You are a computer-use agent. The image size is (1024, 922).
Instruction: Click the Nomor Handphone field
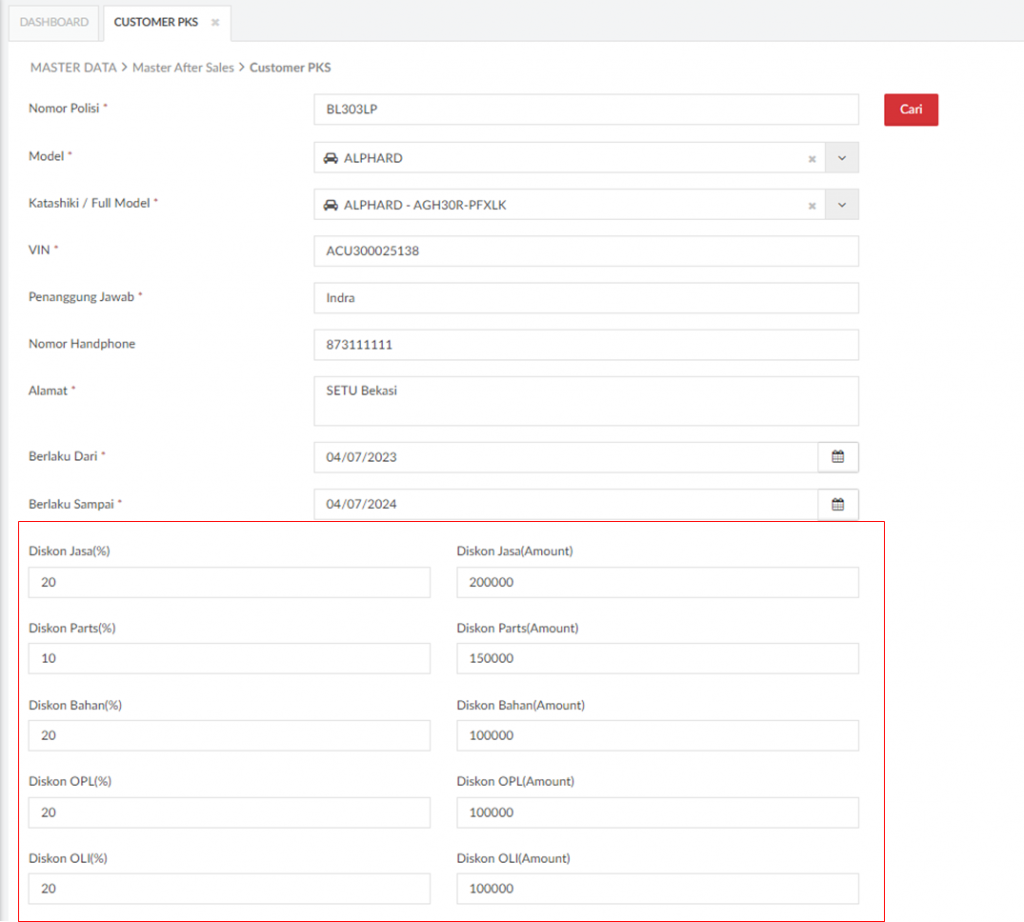[x=585, y=345]
